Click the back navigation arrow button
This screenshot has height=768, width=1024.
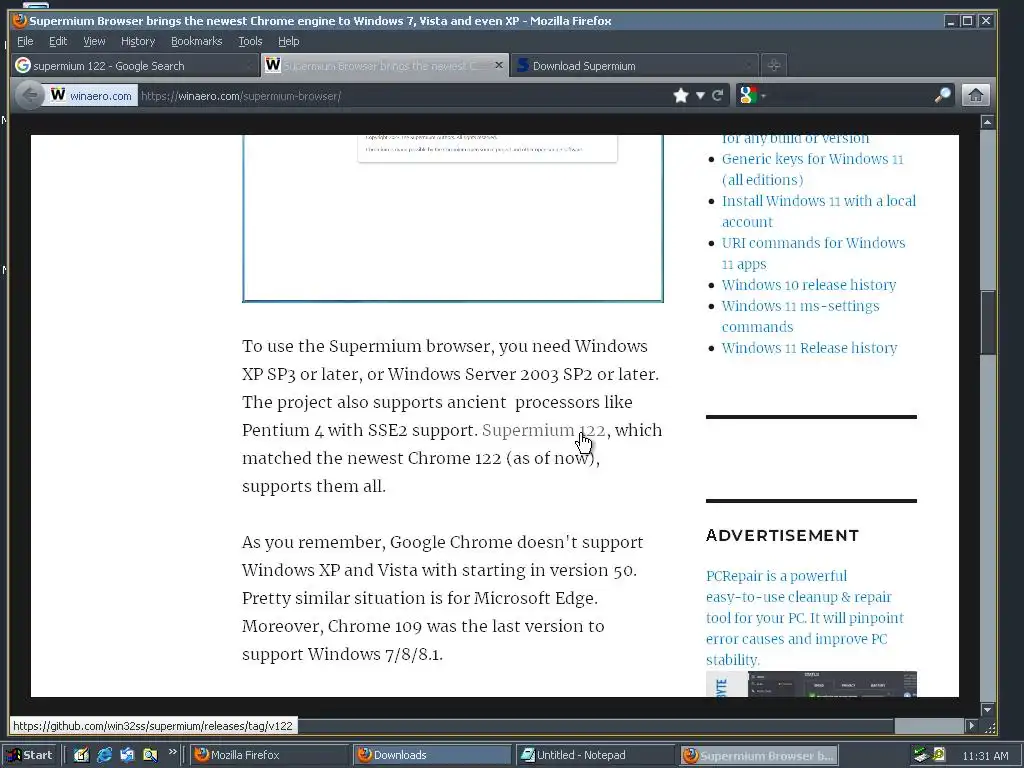pyautogui.click(x=29, y=95)
